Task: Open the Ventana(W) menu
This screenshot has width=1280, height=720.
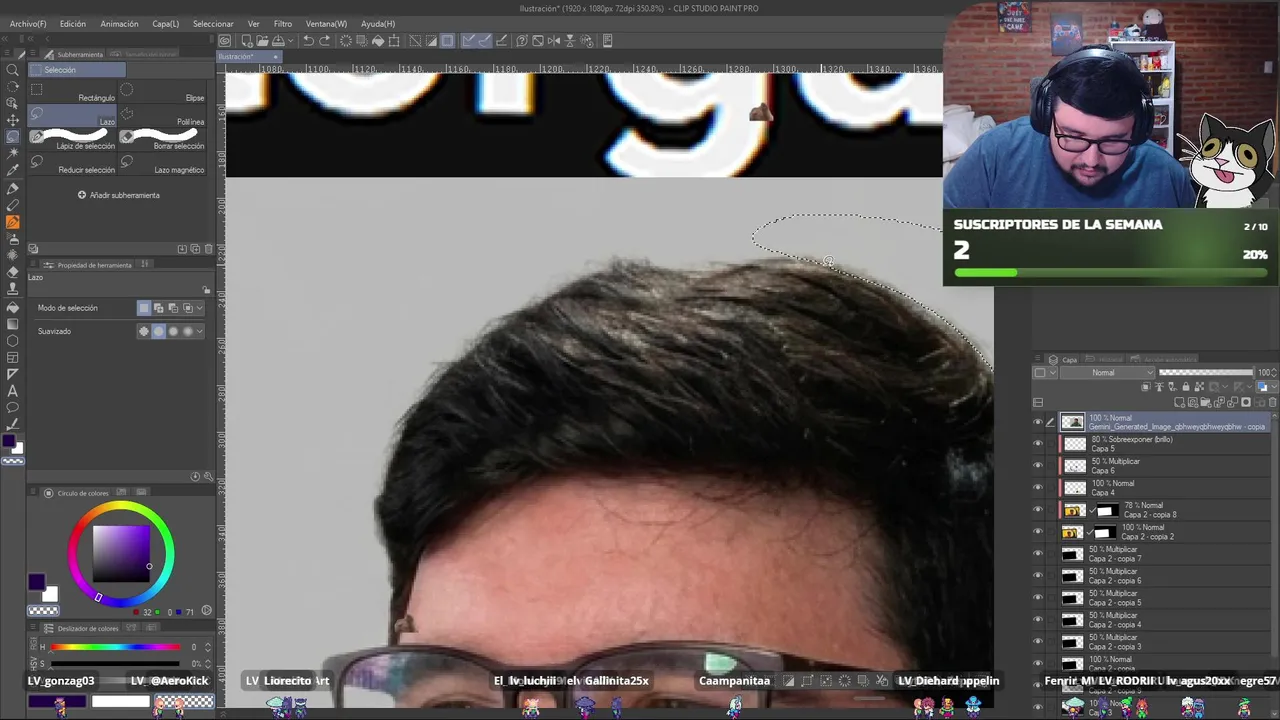Action: click(x=326, y=23)
